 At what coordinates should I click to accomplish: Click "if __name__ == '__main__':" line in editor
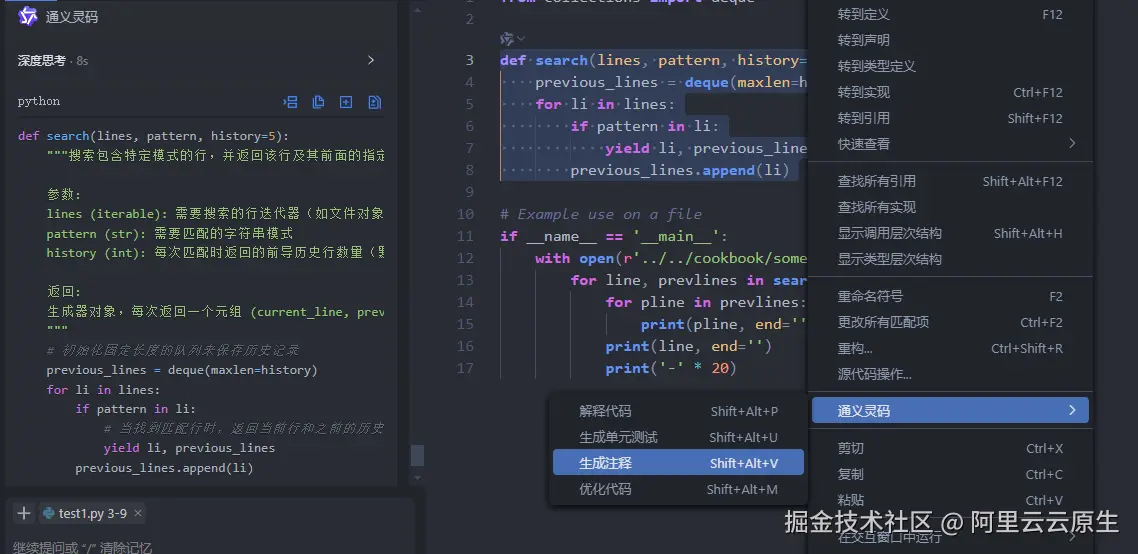click(613, 236)
